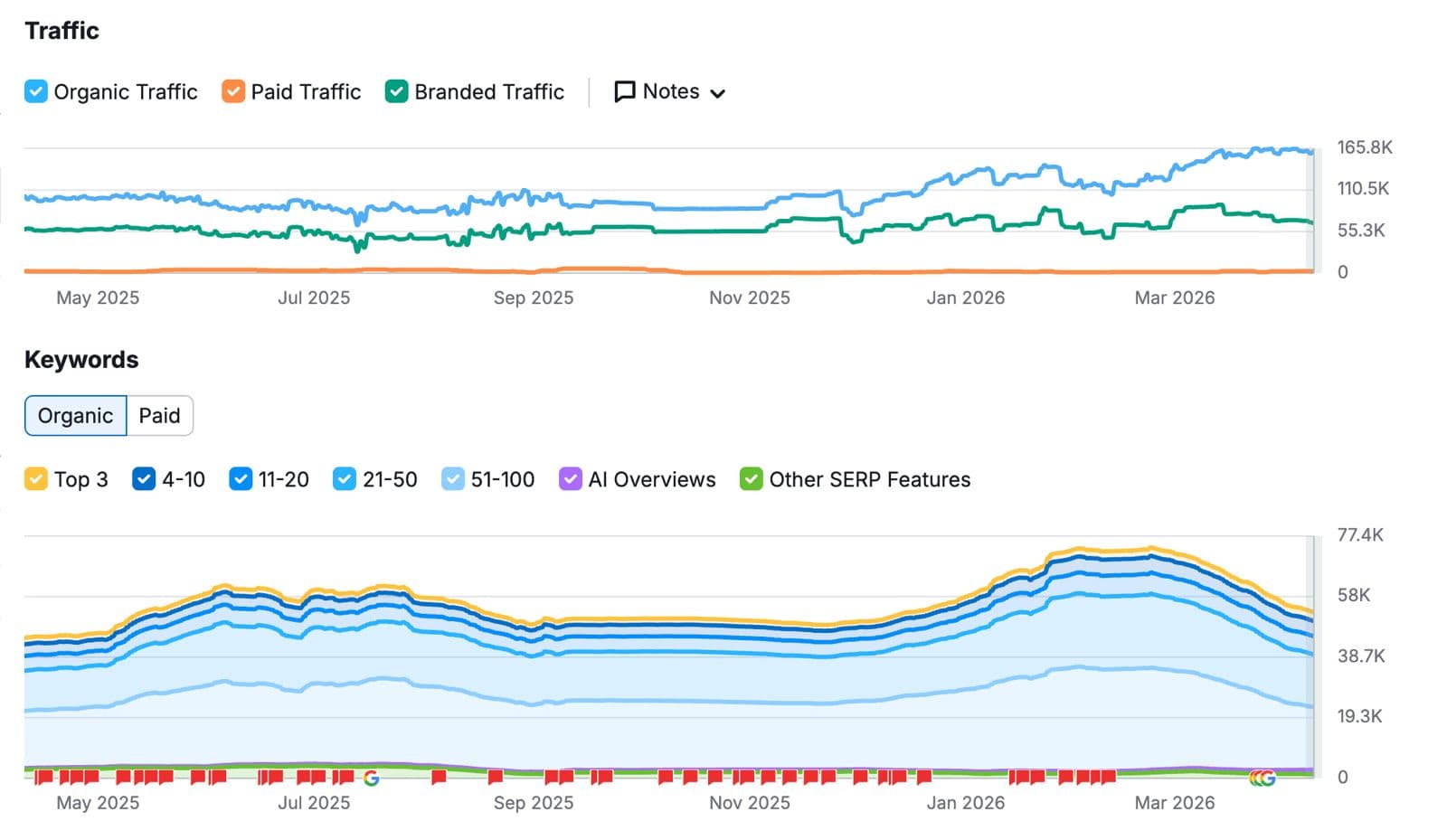The image size is (1447, 840).
Task: Click the Notes speech bubble icon
Action: [x=624, y=92]
